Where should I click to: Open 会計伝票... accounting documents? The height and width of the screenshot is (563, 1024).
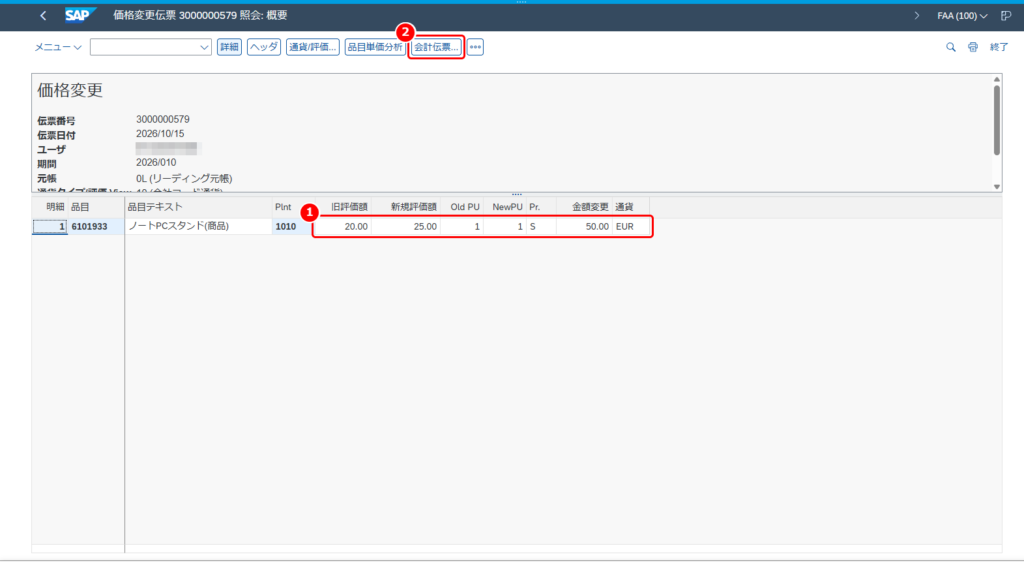[x=436, y=47]
